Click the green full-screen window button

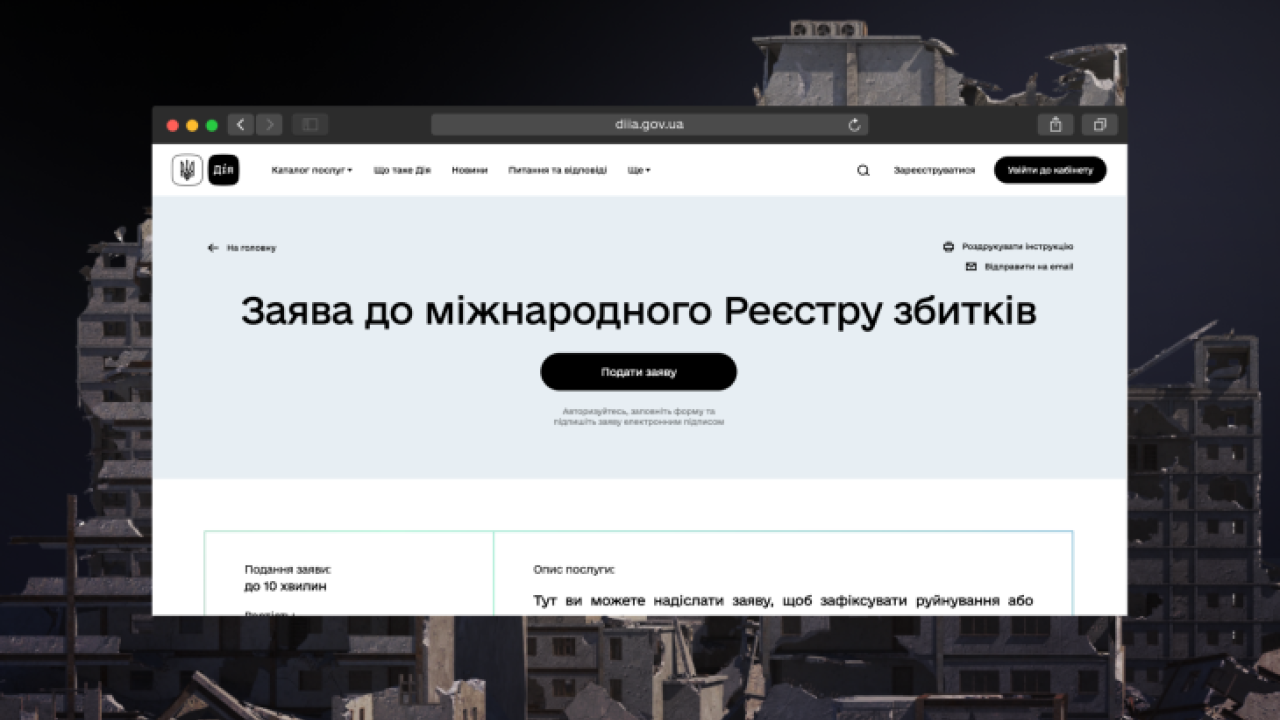[x=211, y=125]
